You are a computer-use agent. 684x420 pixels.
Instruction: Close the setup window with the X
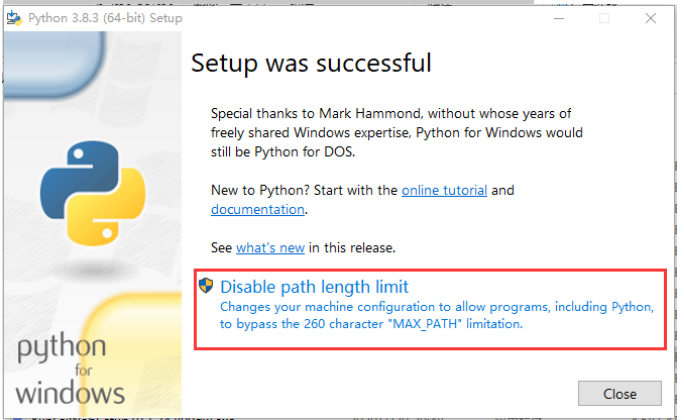(653, 17)
